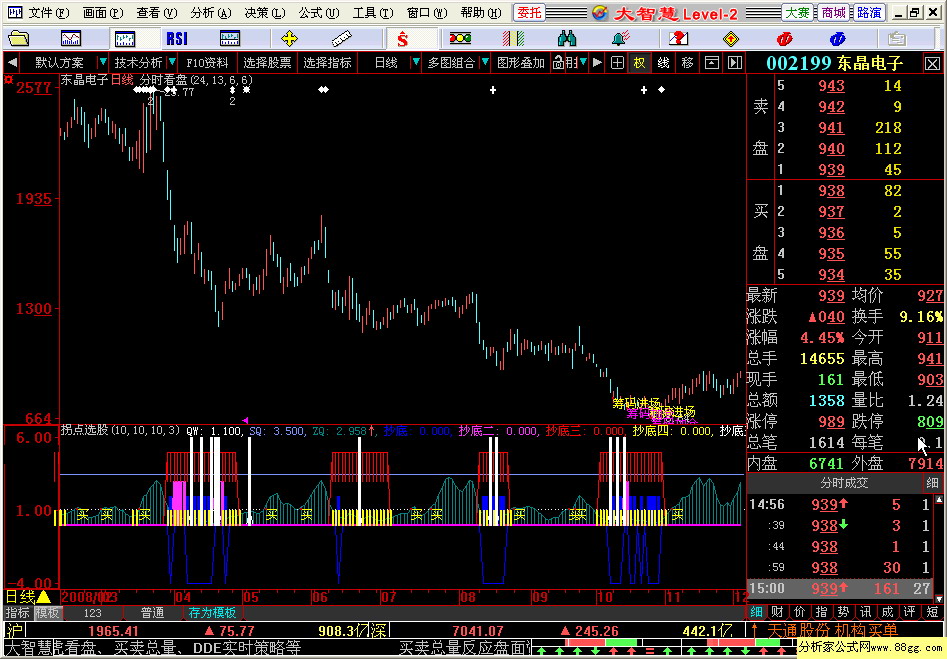947x659 pixels.
Task: Expand the 技术分析 dropdown arrow
Action: tap(172, 62)
